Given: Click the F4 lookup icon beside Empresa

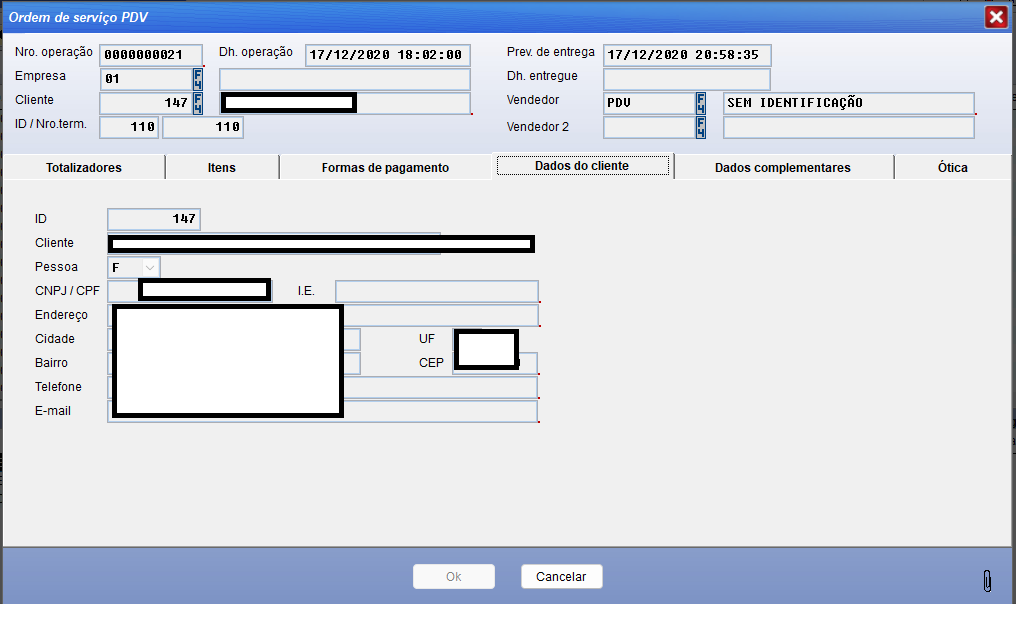Looking at the screenshot, I should tap(197, 79).
